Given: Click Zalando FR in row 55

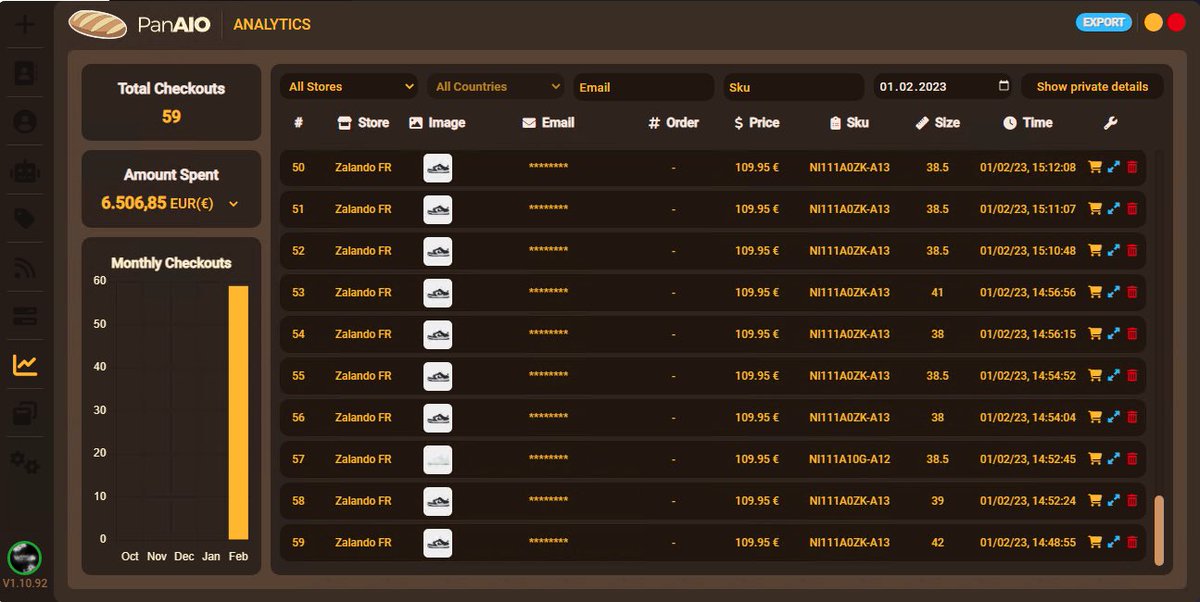Looking at the screenshot, I should (x=363, y=376).
